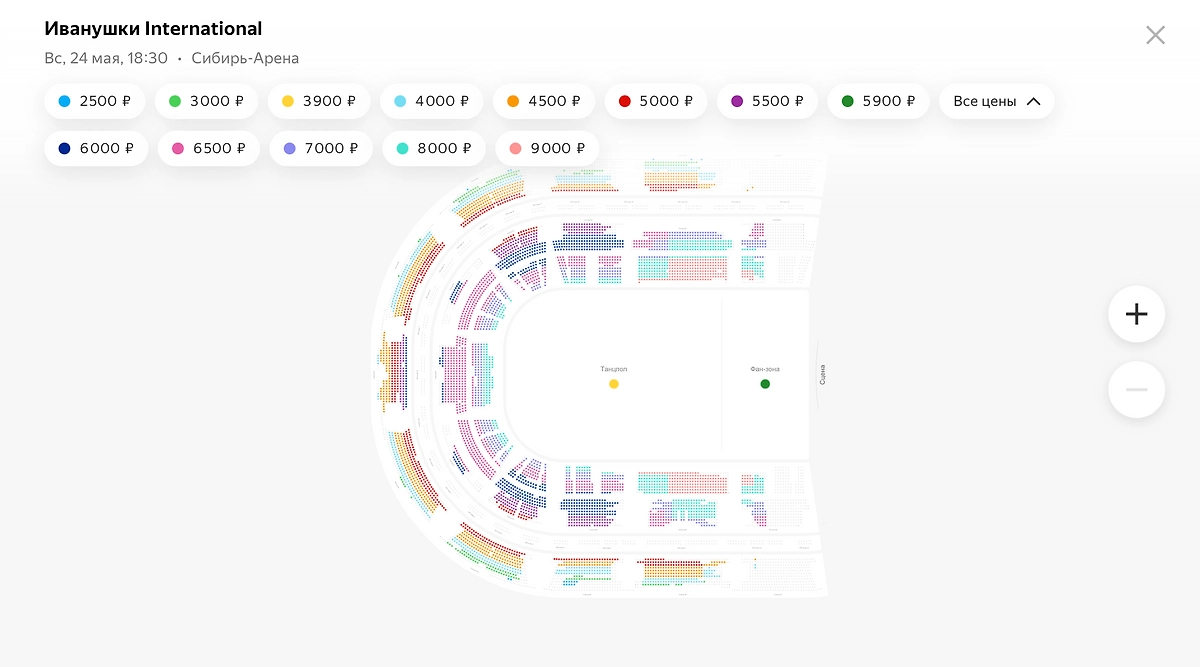Close the seat selection dialog

(x=1155, y=35)
